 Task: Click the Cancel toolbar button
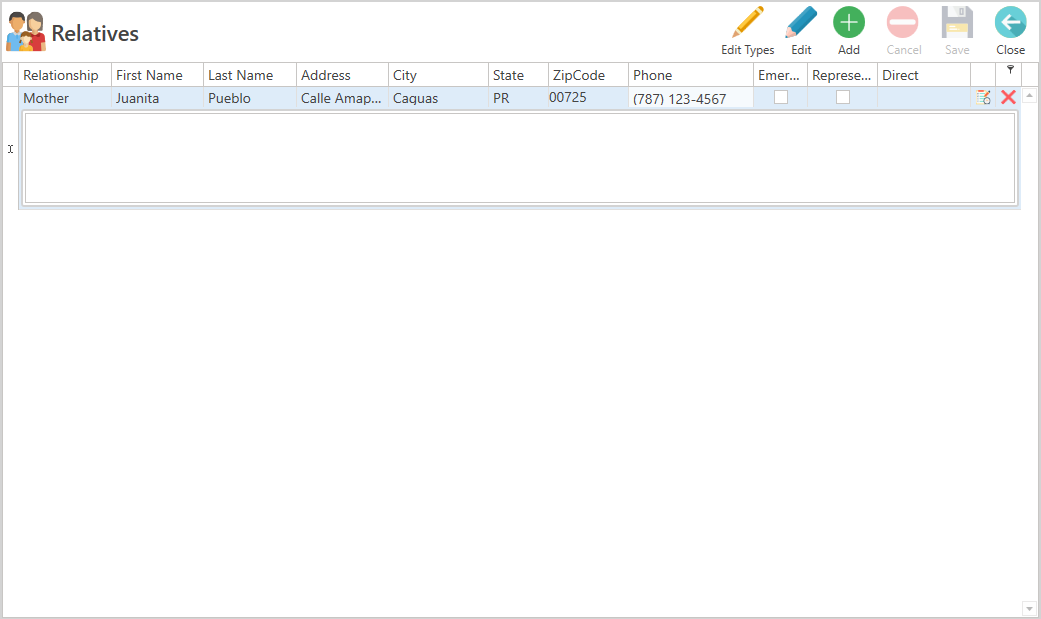(x=903, y=31)
